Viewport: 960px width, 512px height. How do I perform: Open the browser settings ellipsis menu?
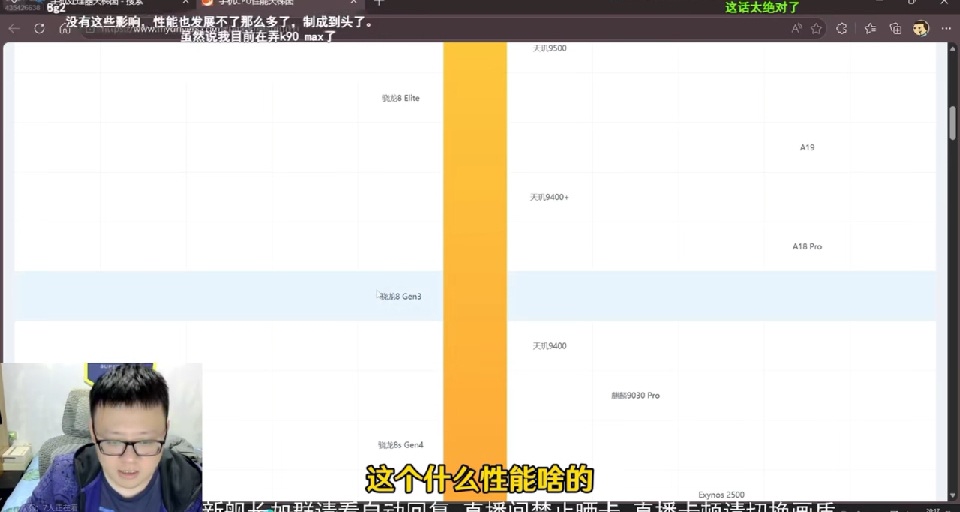946,28
